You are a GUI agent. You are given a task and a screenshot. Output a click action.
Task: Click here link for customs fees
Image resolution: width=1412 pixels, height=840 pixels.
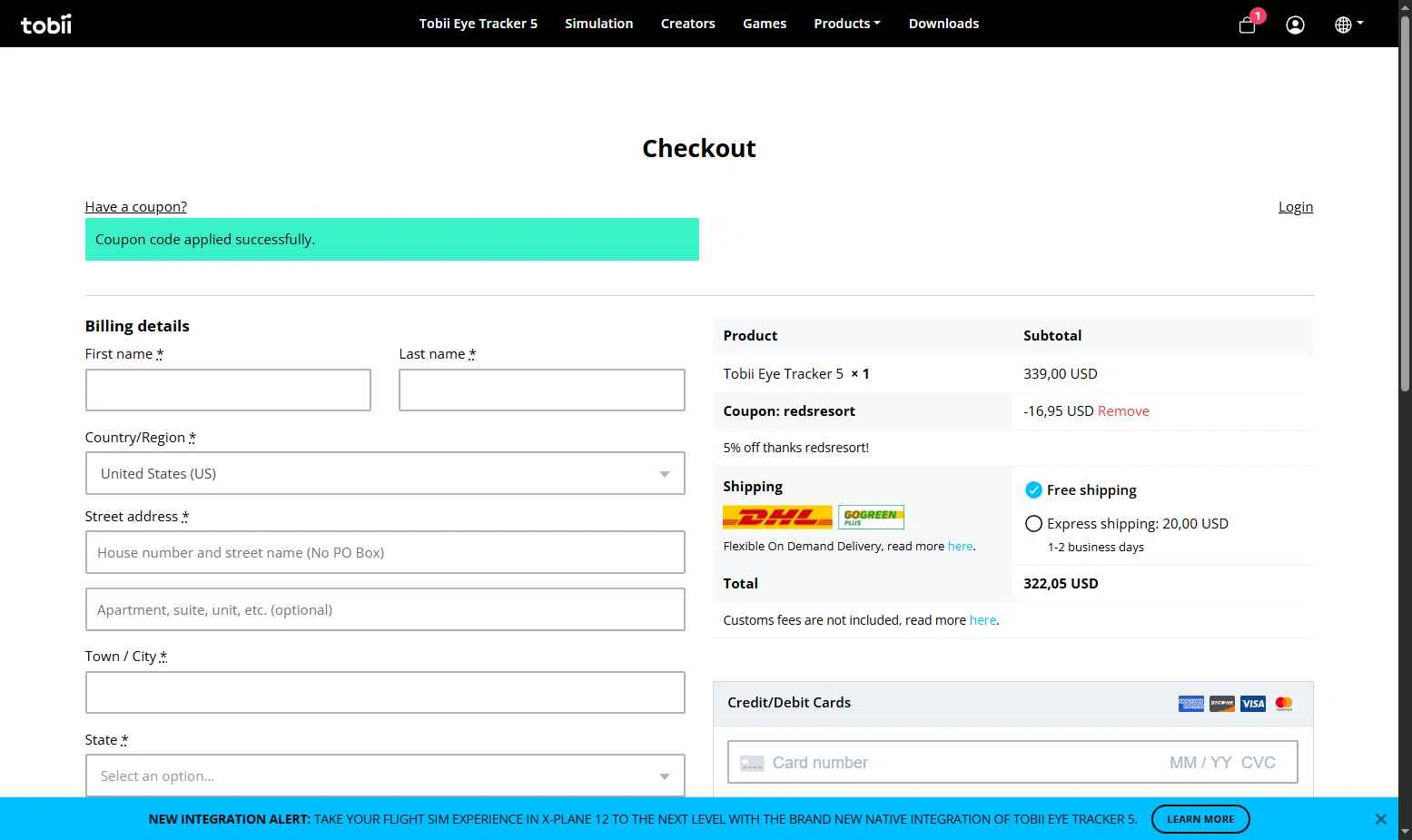[x=982, y=620]
